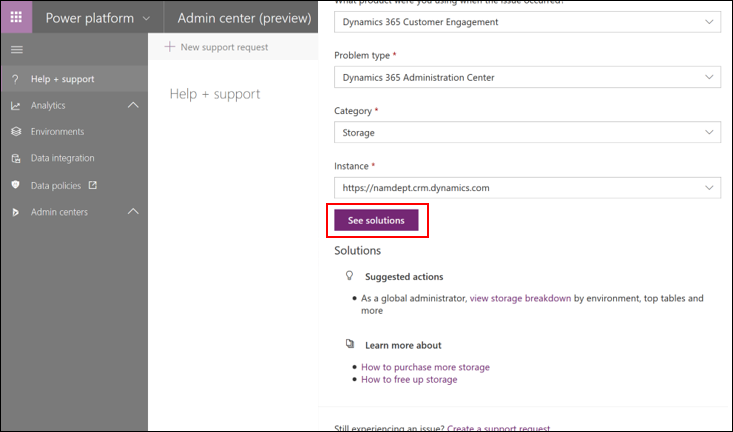Viewport: 733px width, 432px height.
Task: Open the Power platform header dropdown
Action: click(x=147, y=18)
